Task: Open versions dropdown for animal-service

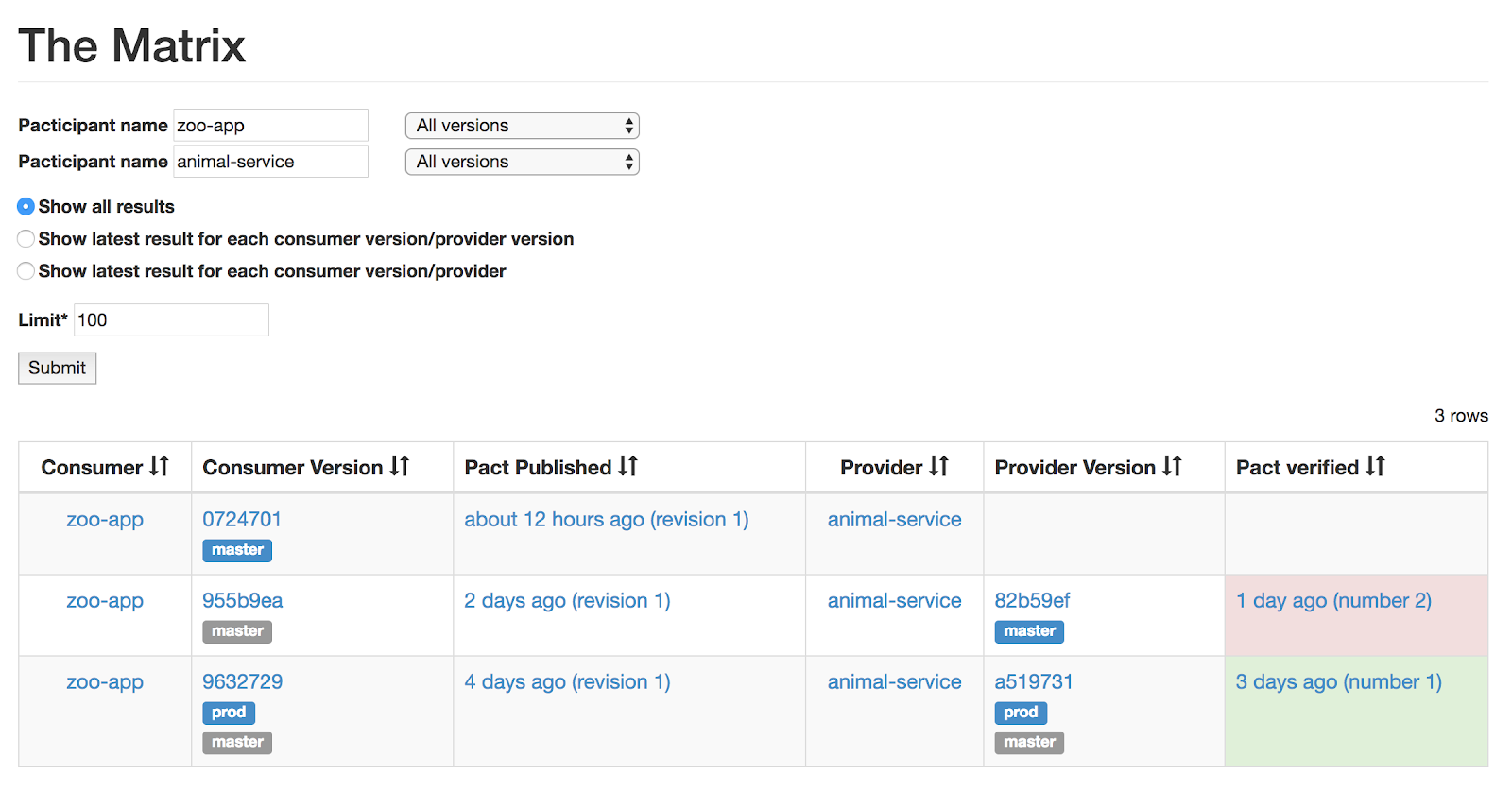Action: [x=522, y=162]
